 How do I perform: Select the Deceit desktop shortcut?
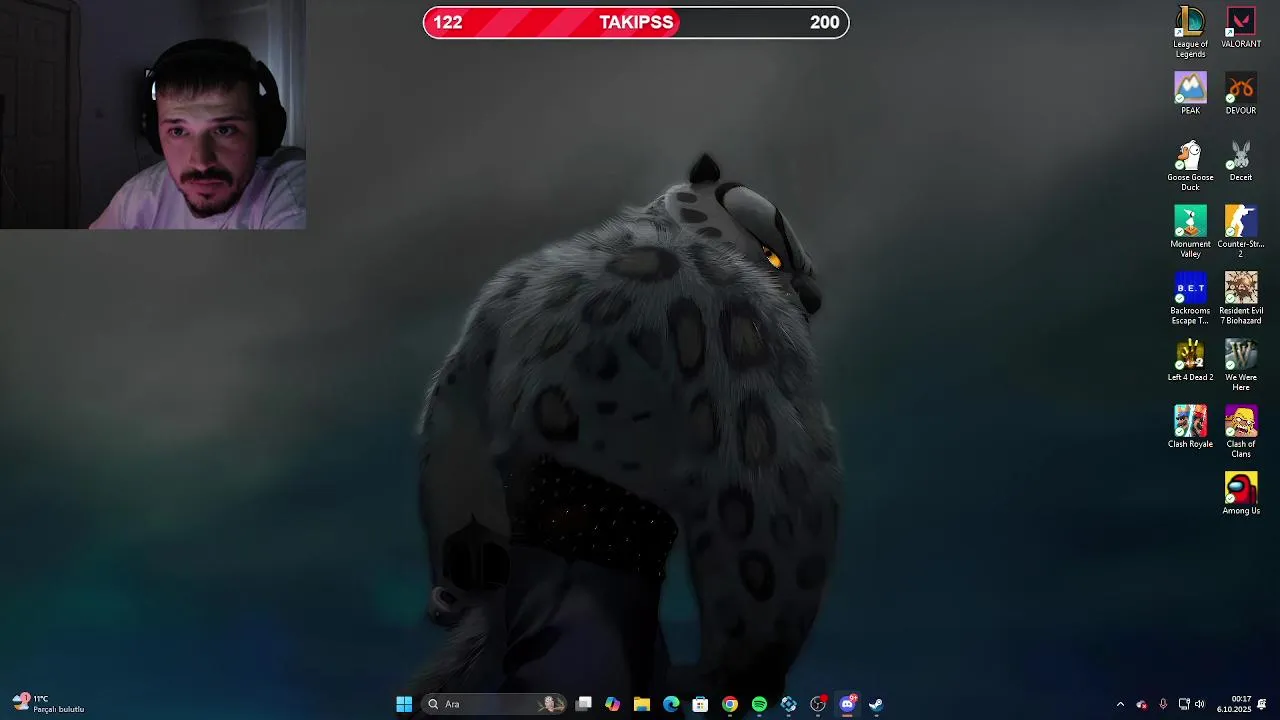pos(1240,160)
